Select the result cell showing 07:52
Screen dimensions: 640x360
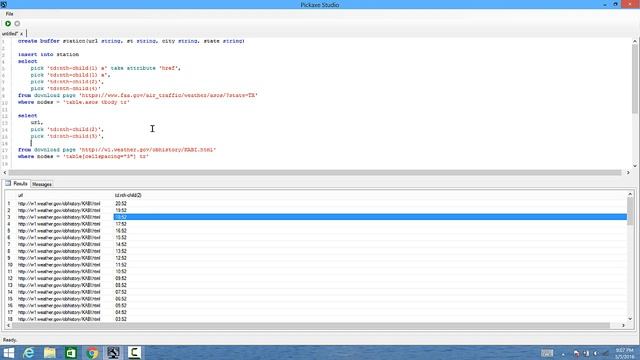pos(370,292)
